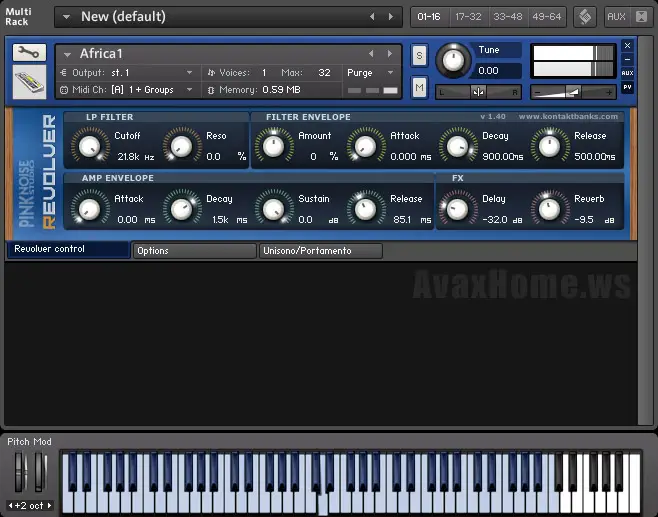Screen dimensions: 658x517
Task: Click the Amp Envelope Sustain knob
Action: click(x=274, y=209)
